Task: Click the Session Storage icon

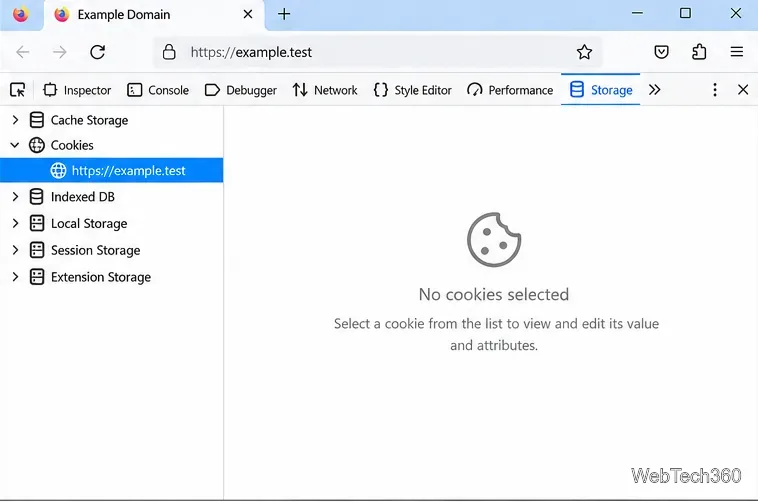Action: pos(37,250)
